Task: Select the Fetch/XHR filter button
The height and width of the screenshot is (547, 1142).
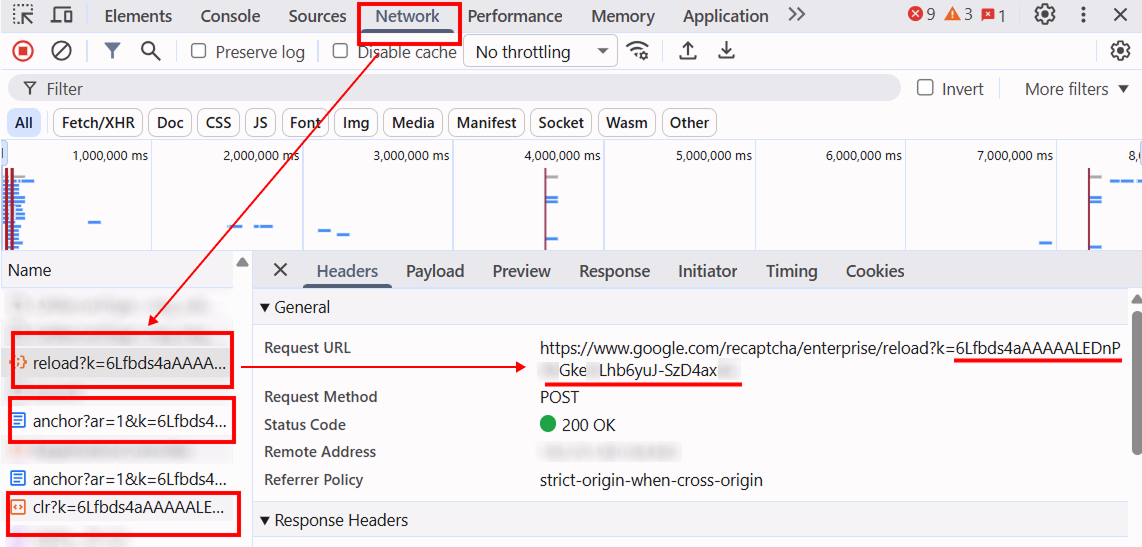Action: (x=98, y=123)
